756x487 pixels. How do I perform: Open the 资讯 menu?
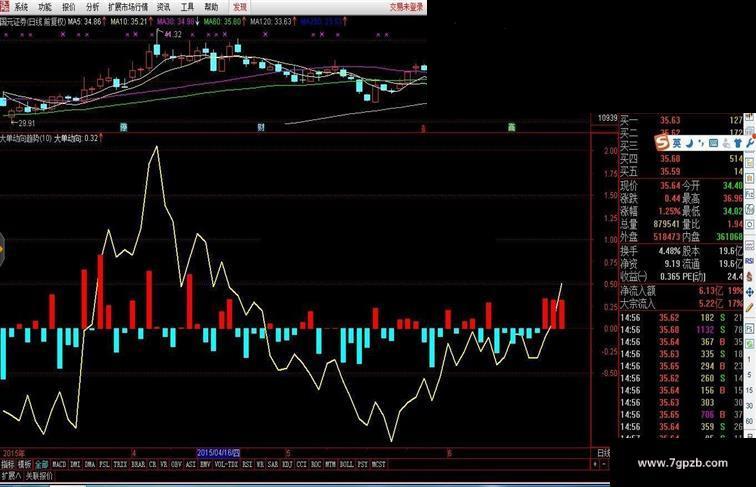pos(163,7)
